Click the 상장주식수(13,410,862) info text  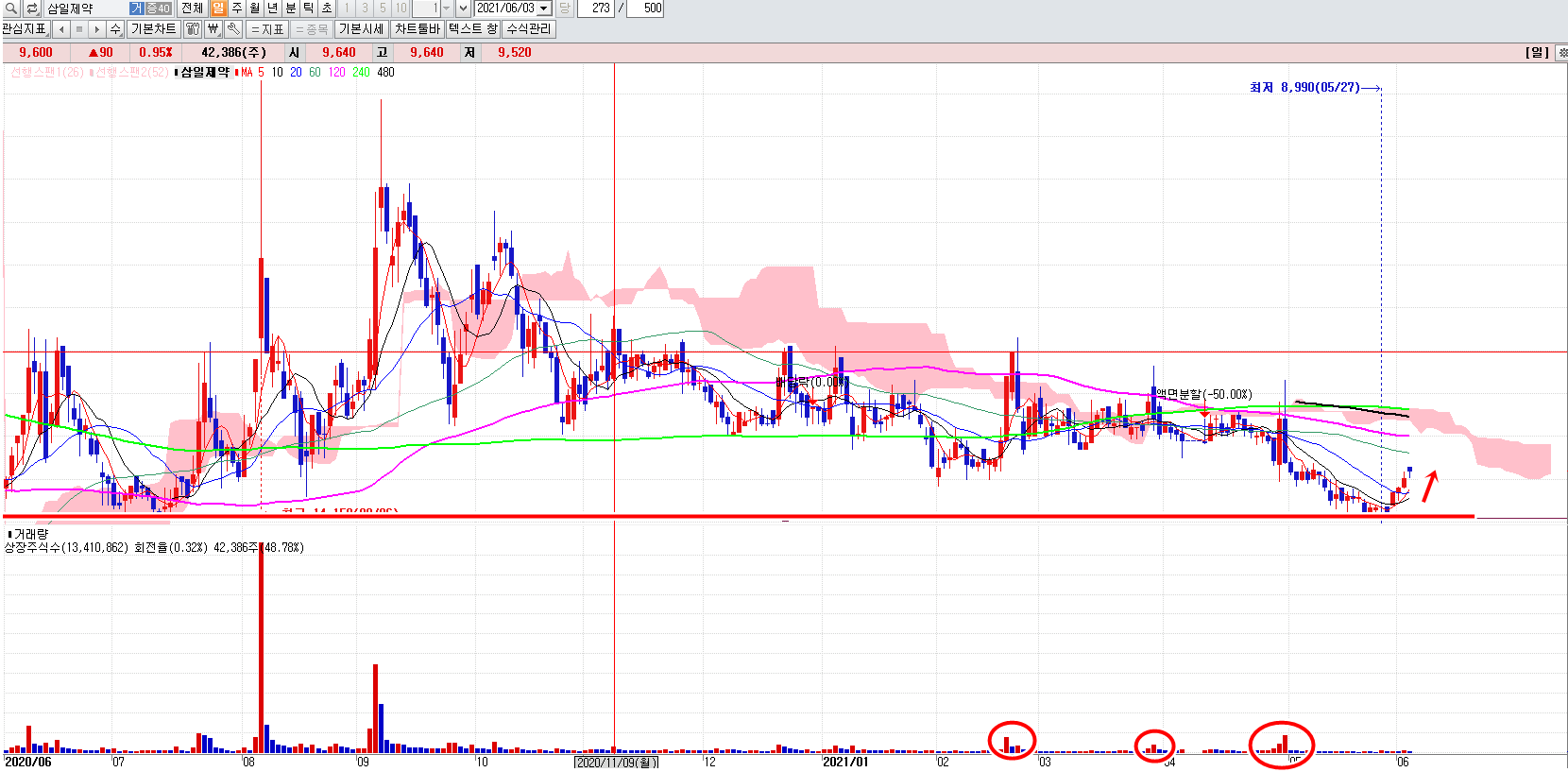pos(66,547)
